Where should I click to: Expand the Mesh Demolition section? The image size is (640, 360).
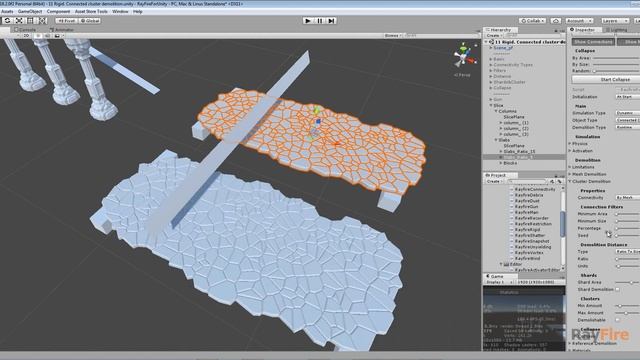pyautogui.click(x=570, y=174)
